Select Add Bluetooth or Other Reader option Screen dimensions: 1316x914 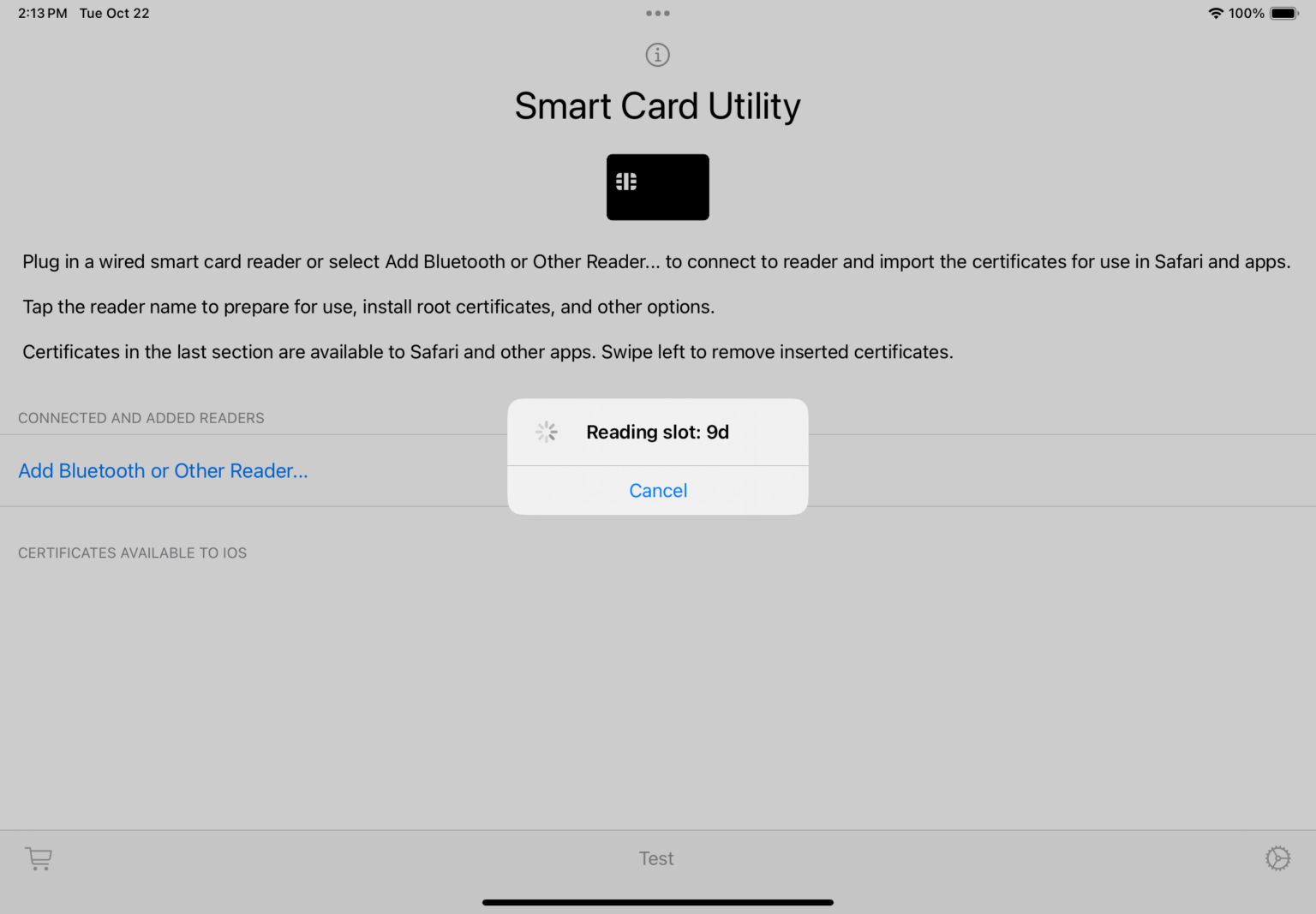tap(163, 470)
